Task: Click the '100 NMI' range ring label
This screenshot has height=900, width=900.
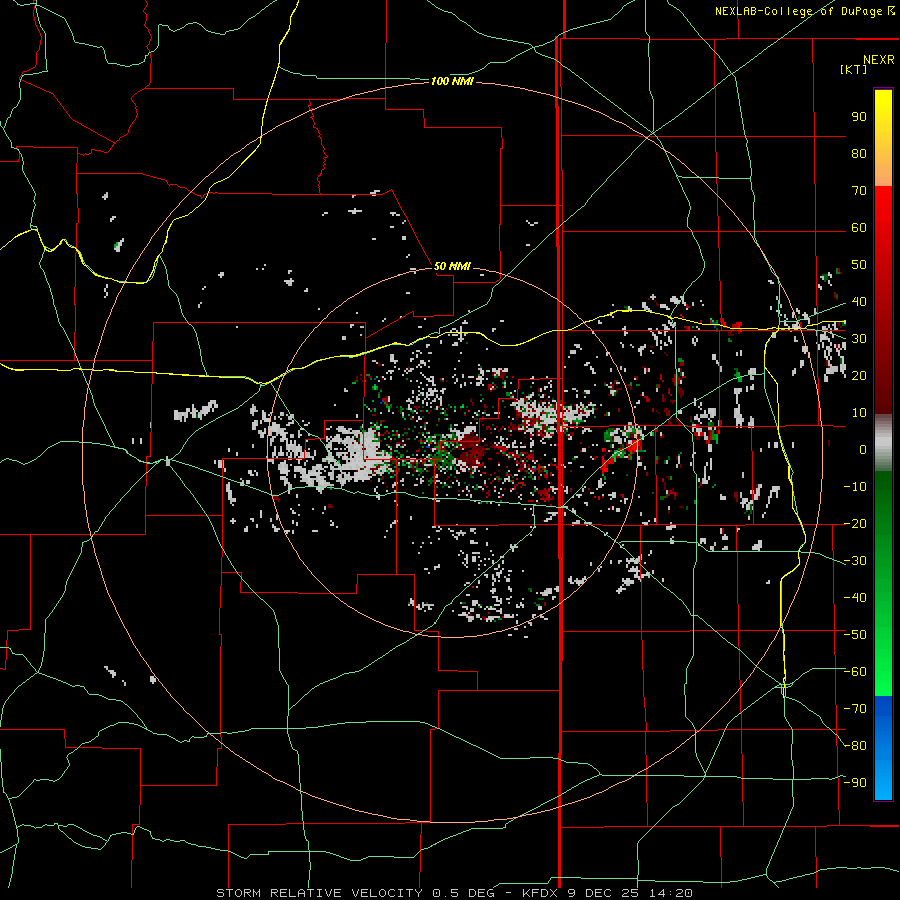Action: (452, 82)
